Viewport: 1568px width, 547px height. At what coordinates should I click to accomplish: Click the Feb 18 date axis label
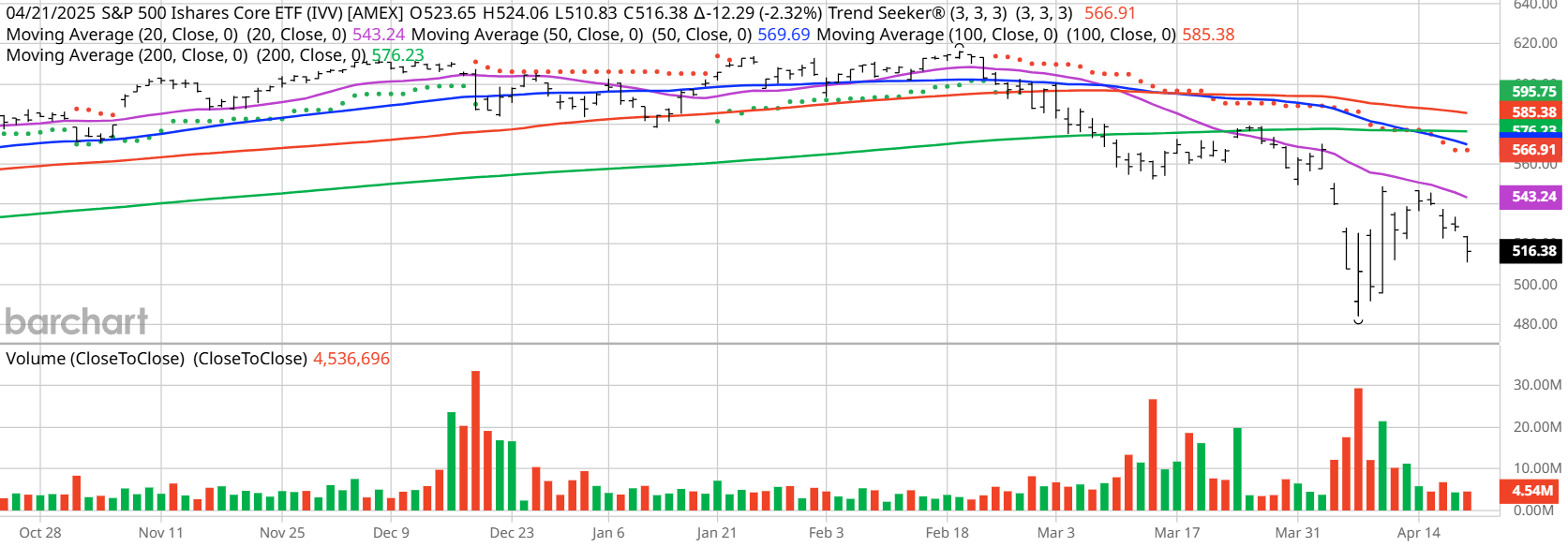tap(948, 532)
